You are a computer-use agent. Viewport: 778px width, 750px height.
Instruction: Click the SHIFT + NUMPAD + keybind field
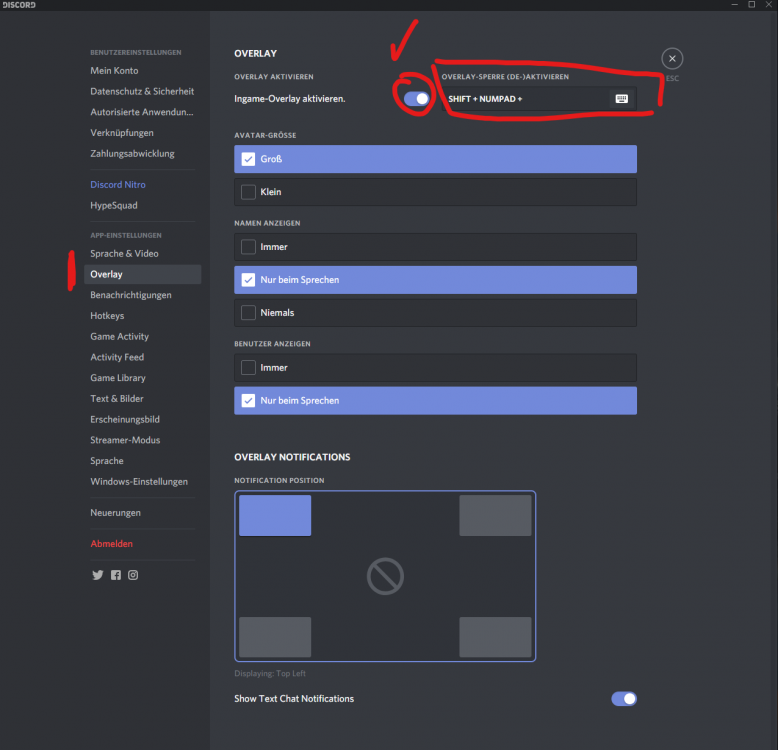pyautogui.click(x=539, y=99)
